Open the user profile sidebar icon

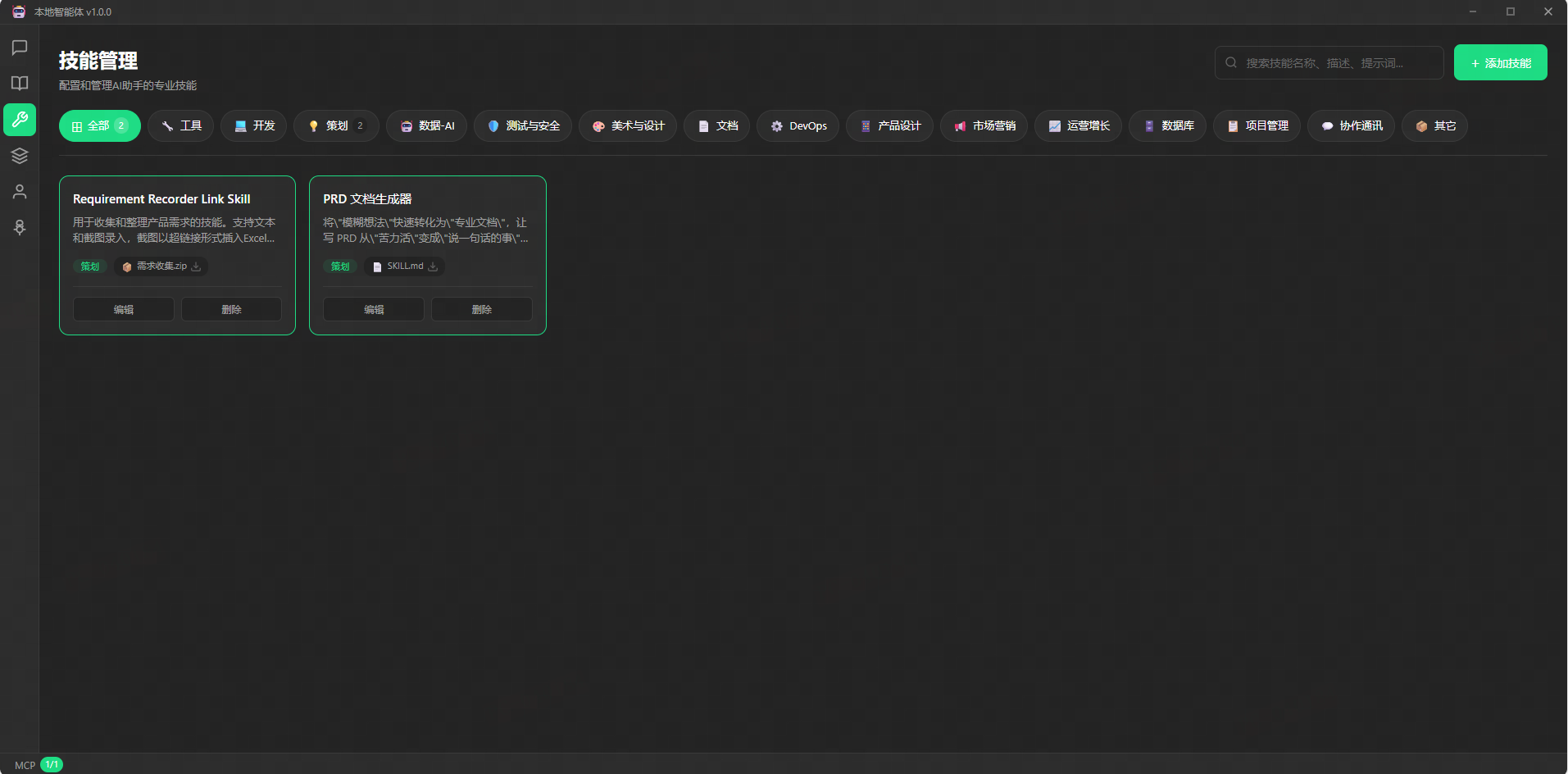20,192
